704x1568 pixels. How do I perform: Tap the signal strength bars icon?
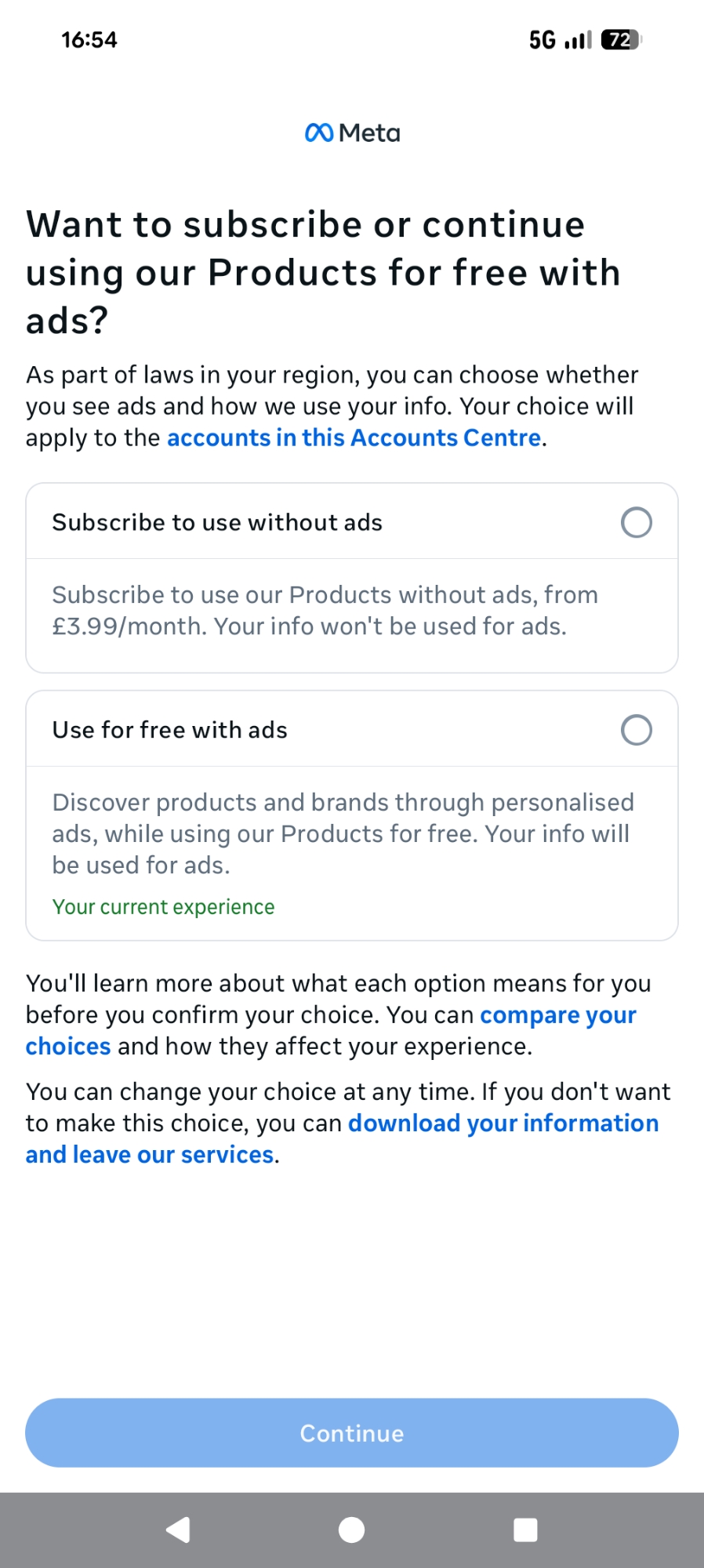click(578, 40)
